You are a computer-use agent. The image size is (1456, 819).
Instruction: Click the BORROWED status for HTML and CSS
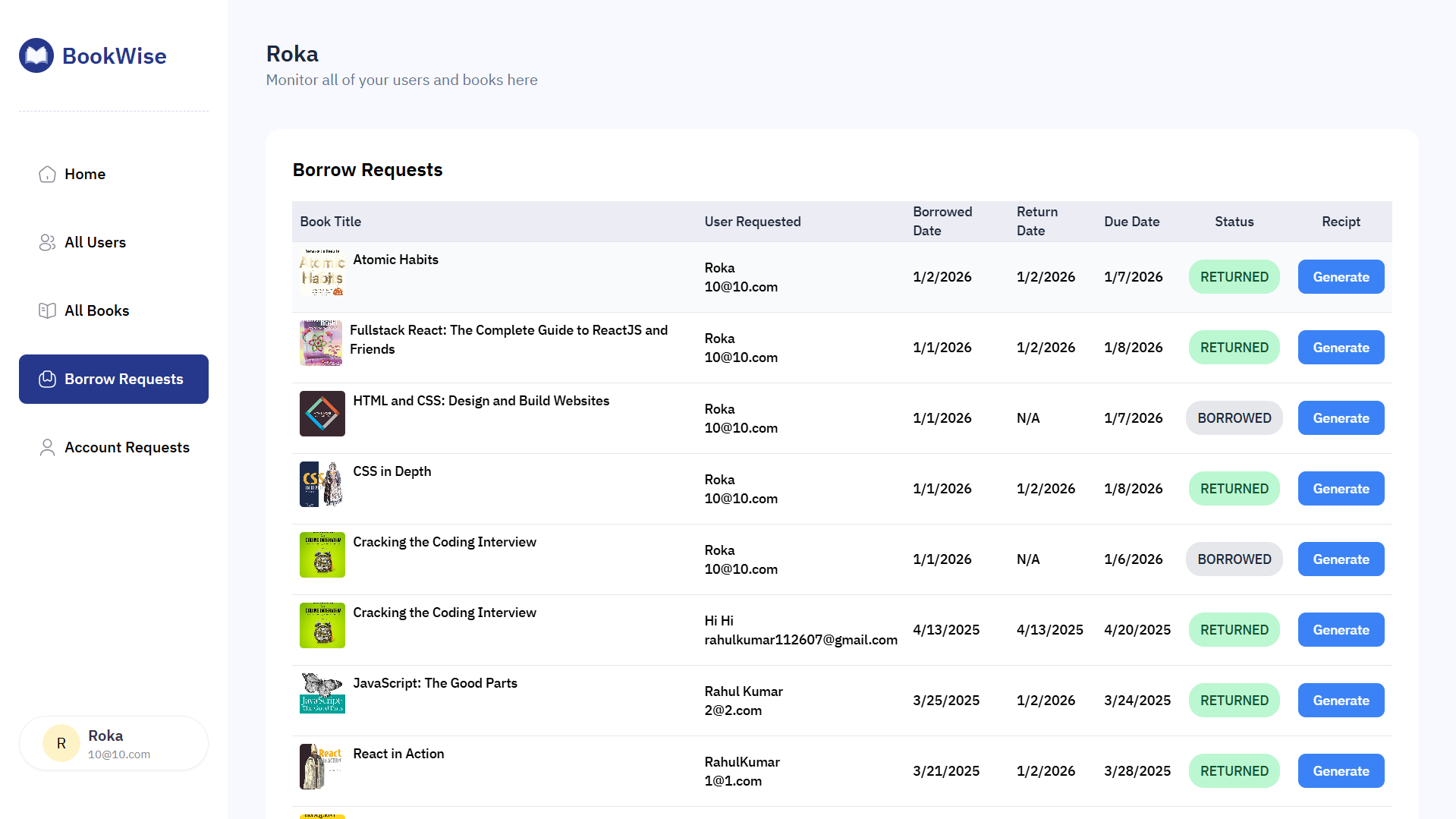1234,417
